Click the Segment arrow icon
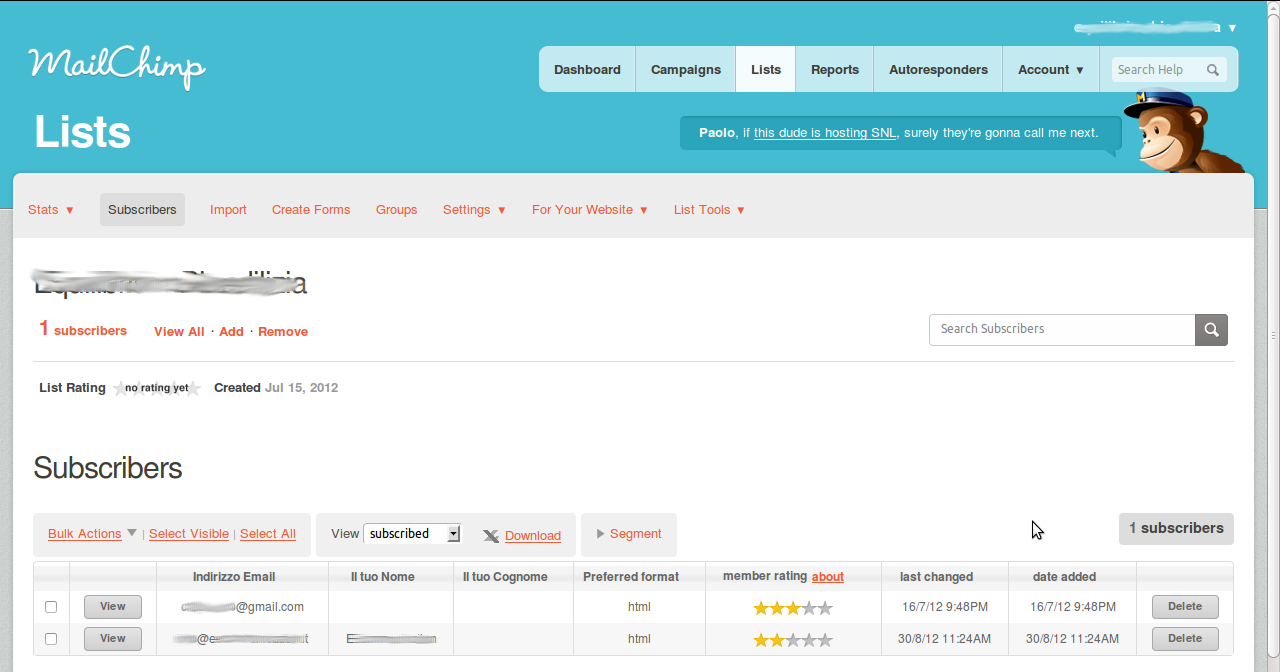This screenshot has width=1280, height=672. point(600,534)
